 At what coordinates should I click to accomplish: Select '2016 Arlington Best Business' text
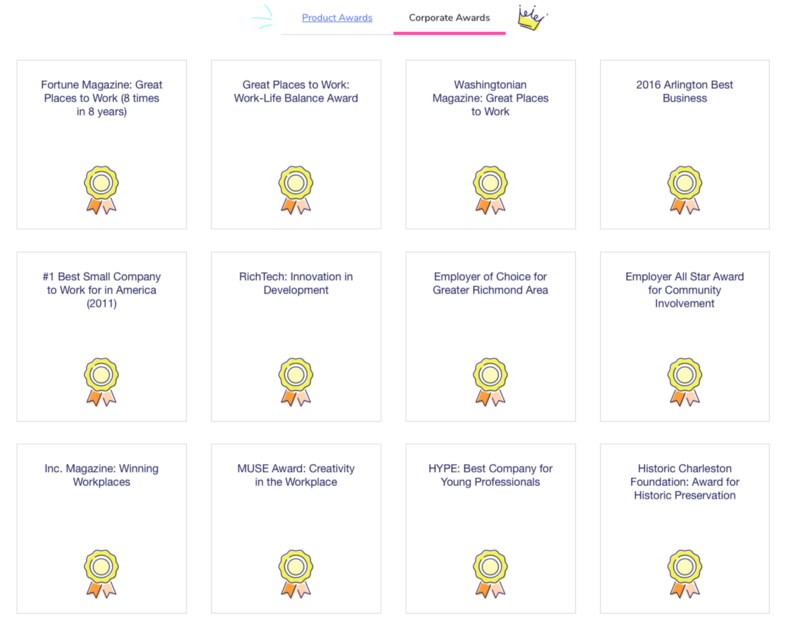pyautogui.click(x=685, y=91)
